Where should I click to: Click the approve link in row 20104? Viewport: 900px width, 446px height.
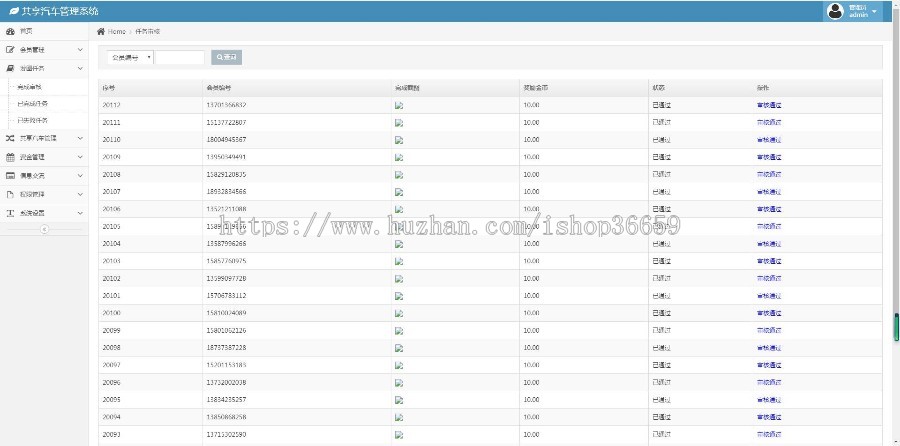pos(769,244)
